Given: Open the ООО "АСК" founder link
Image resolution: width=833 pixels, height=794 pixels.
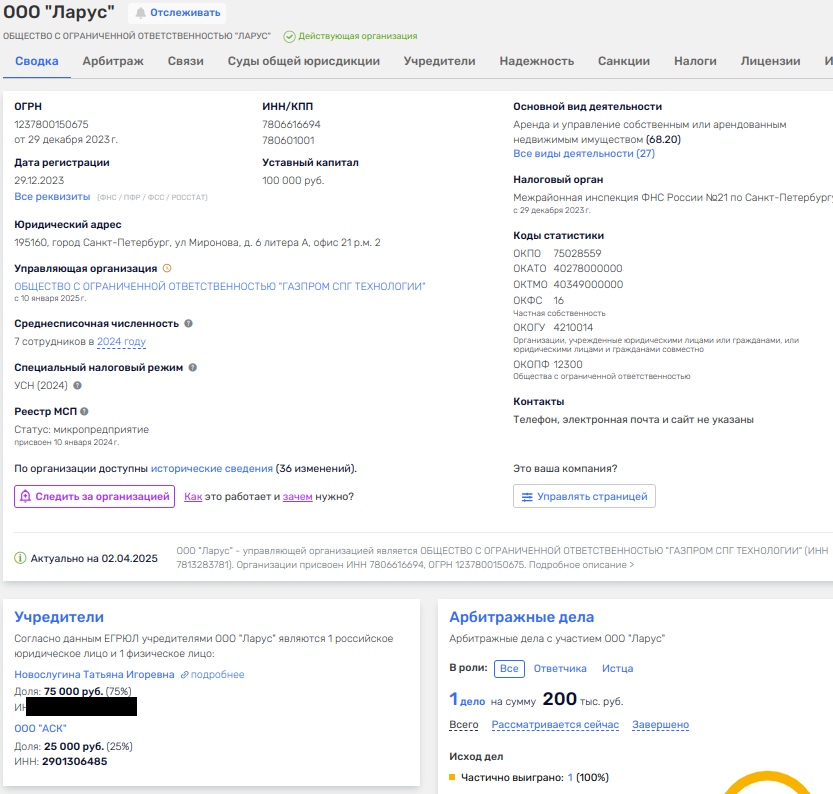Looking at the screenshot, I should click(40, 729).
